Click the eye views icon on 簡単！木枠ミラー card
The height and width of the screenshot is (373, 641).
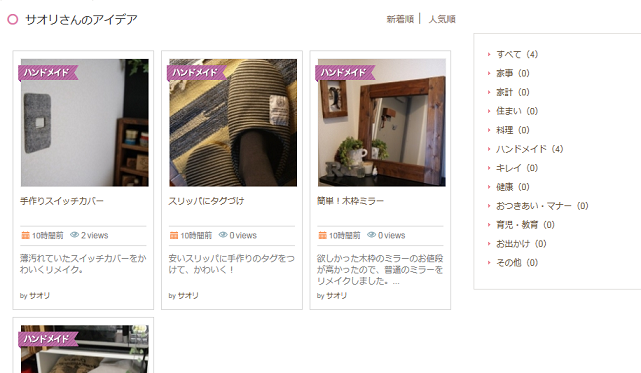(371, 235)
